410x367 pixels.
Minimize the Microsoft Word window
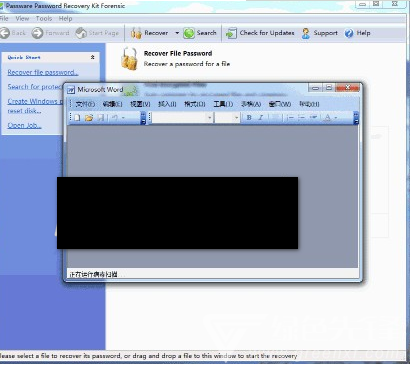pyautogui.click(x=315, y=88)
